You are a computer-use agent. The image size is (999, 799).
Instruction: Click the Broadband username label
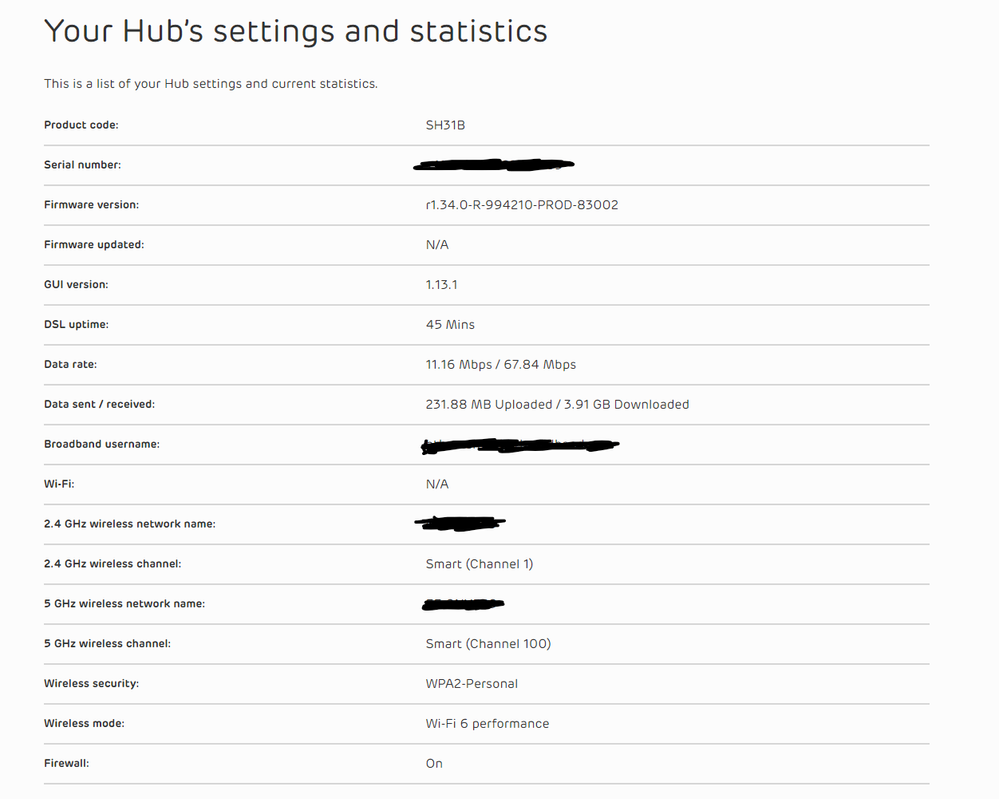tap(102, 444)
